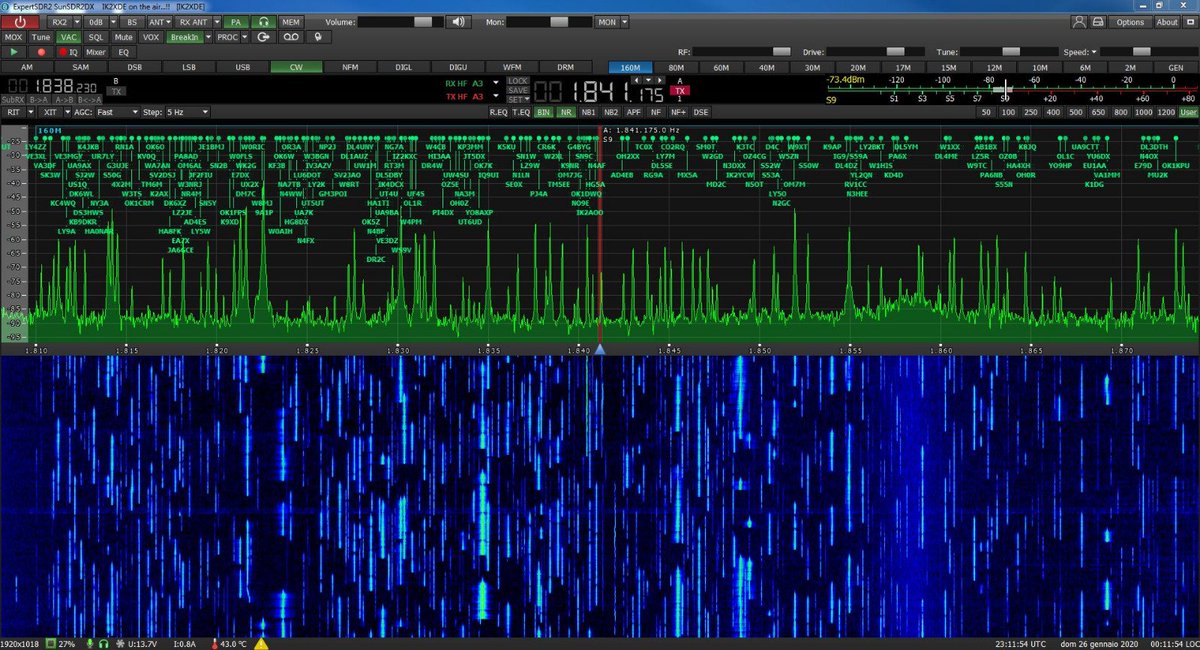
Task: Select the USB mode tab
Action: coord(242,67)
